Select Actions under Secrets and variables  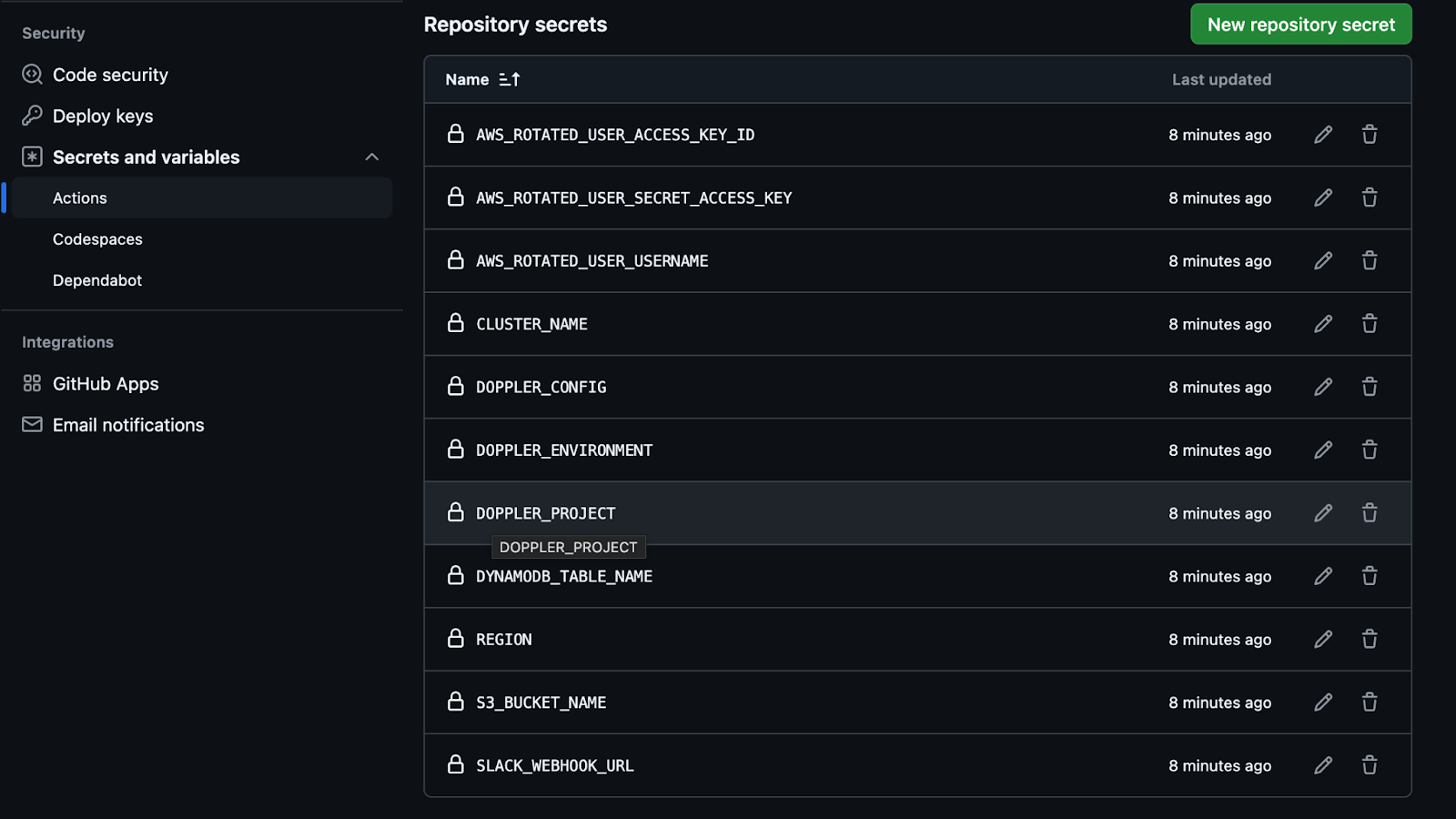coord(80,198)
